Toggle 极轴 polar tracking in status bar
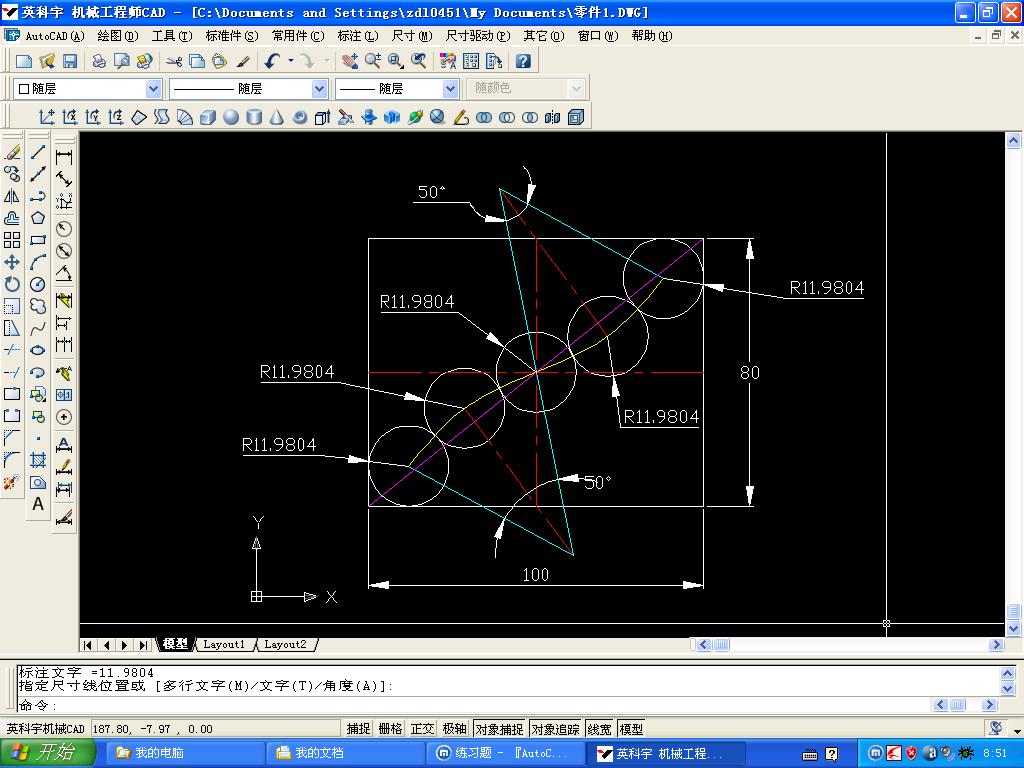The image size is (1024, 768). coord(455,729)
